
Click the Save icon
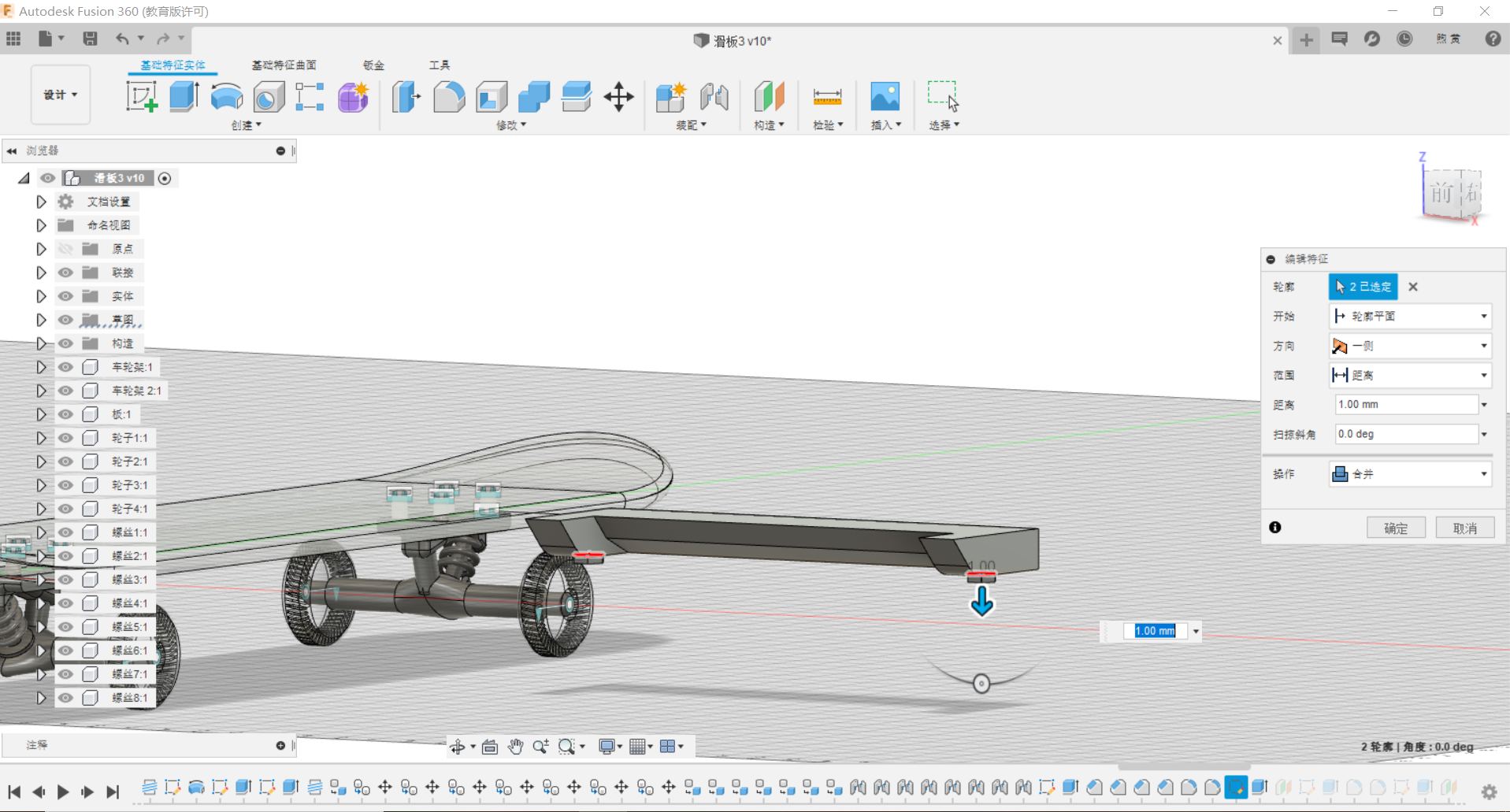tap(90, 39)
